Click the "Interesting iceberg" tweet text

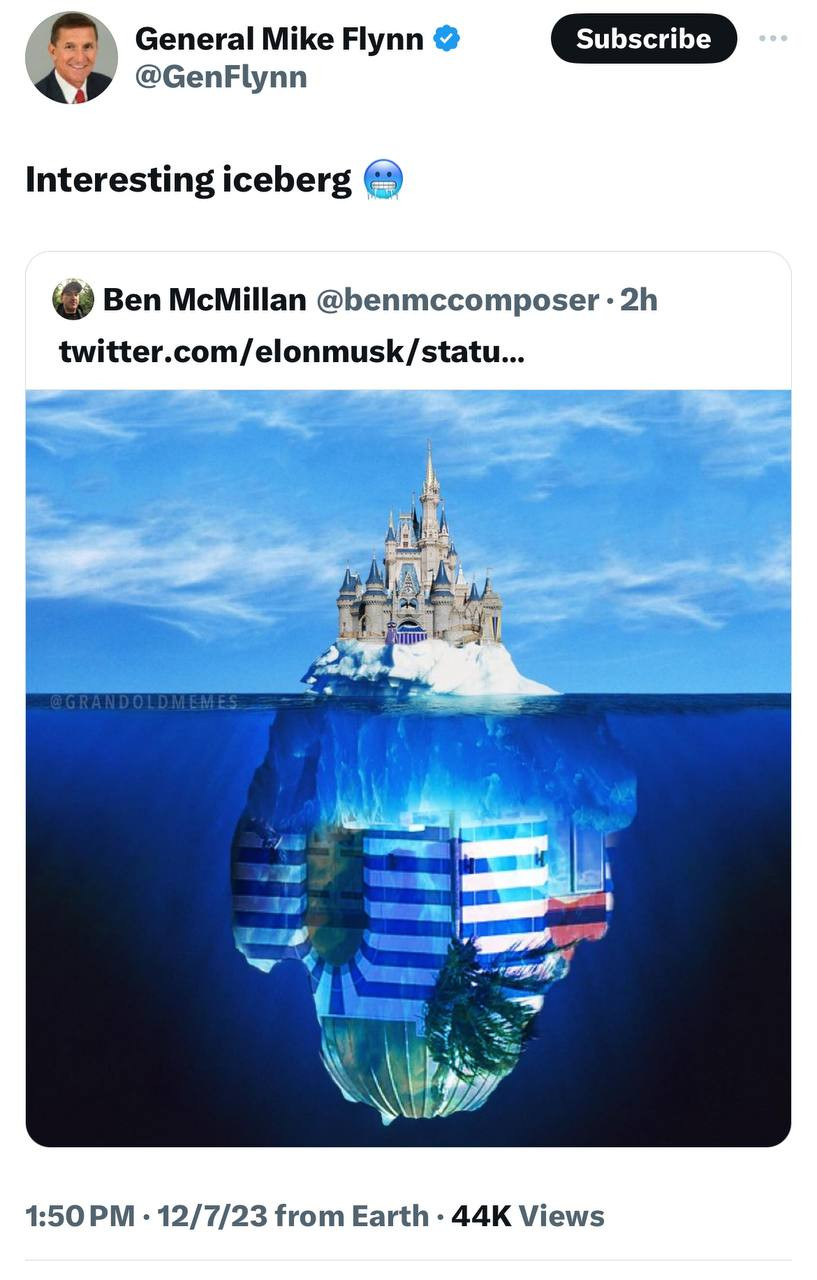pos(189,181)
